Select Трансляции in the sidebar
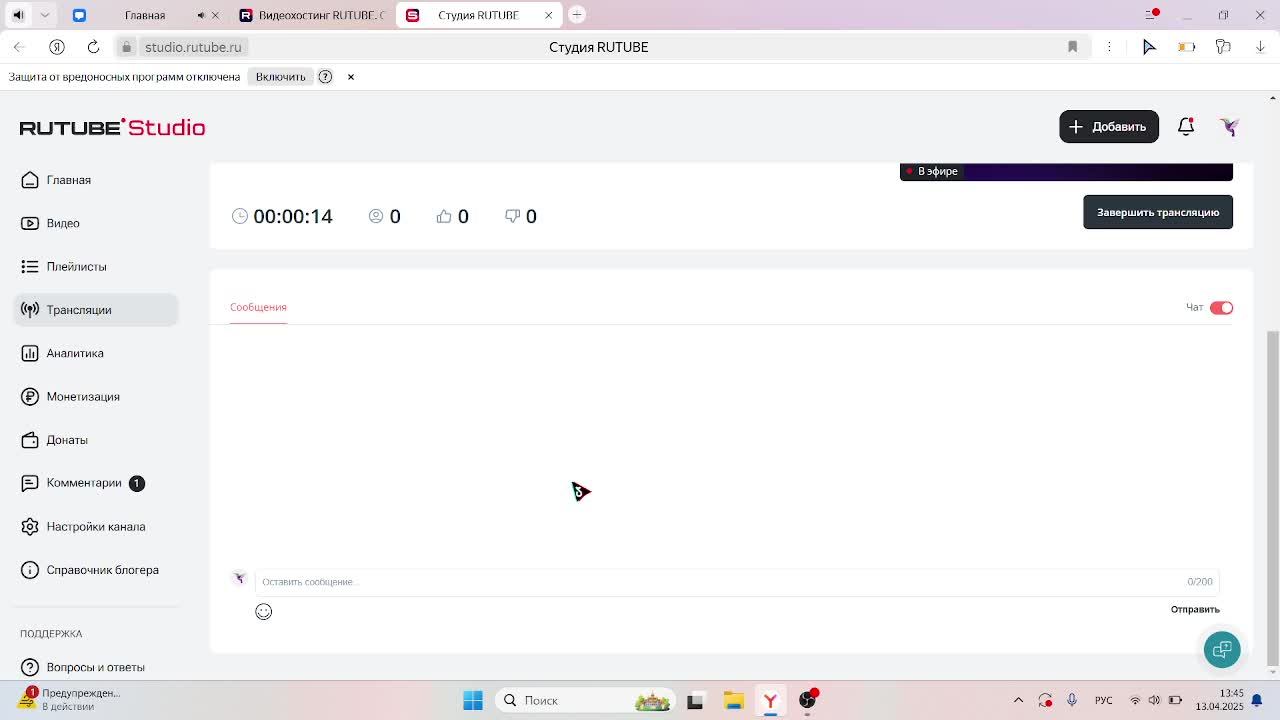Viewport: 1280px width, 720px height. pos(96,310)
